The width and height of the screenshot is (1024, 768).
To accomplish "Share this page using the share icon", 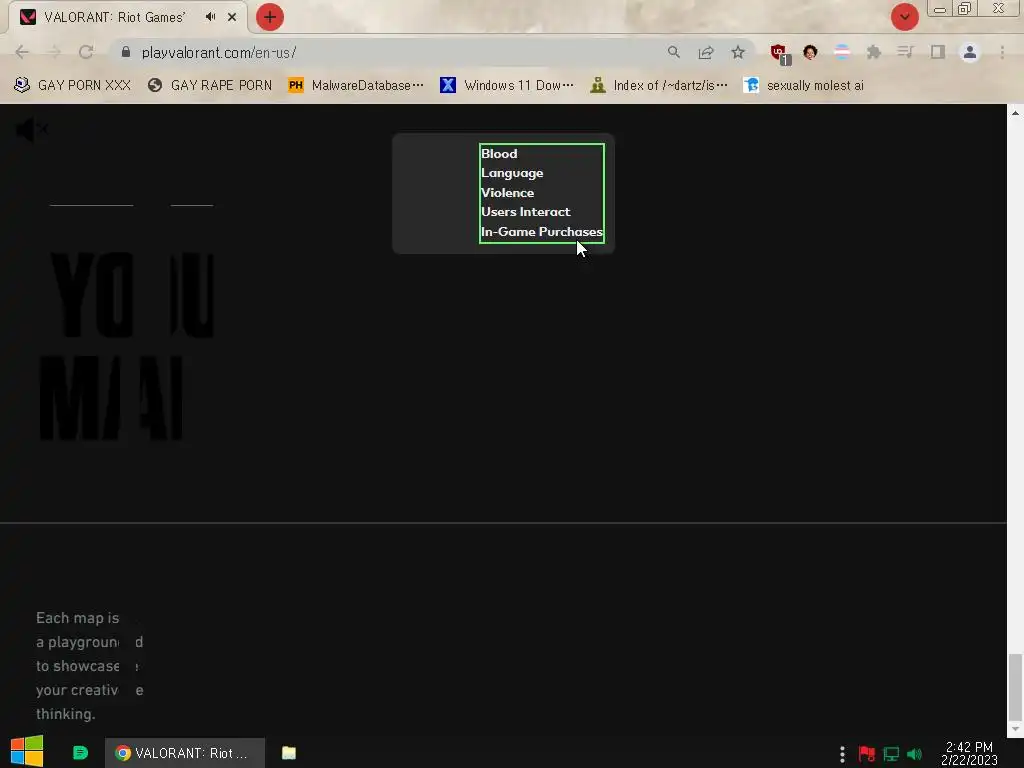I will tap(706, 52).
